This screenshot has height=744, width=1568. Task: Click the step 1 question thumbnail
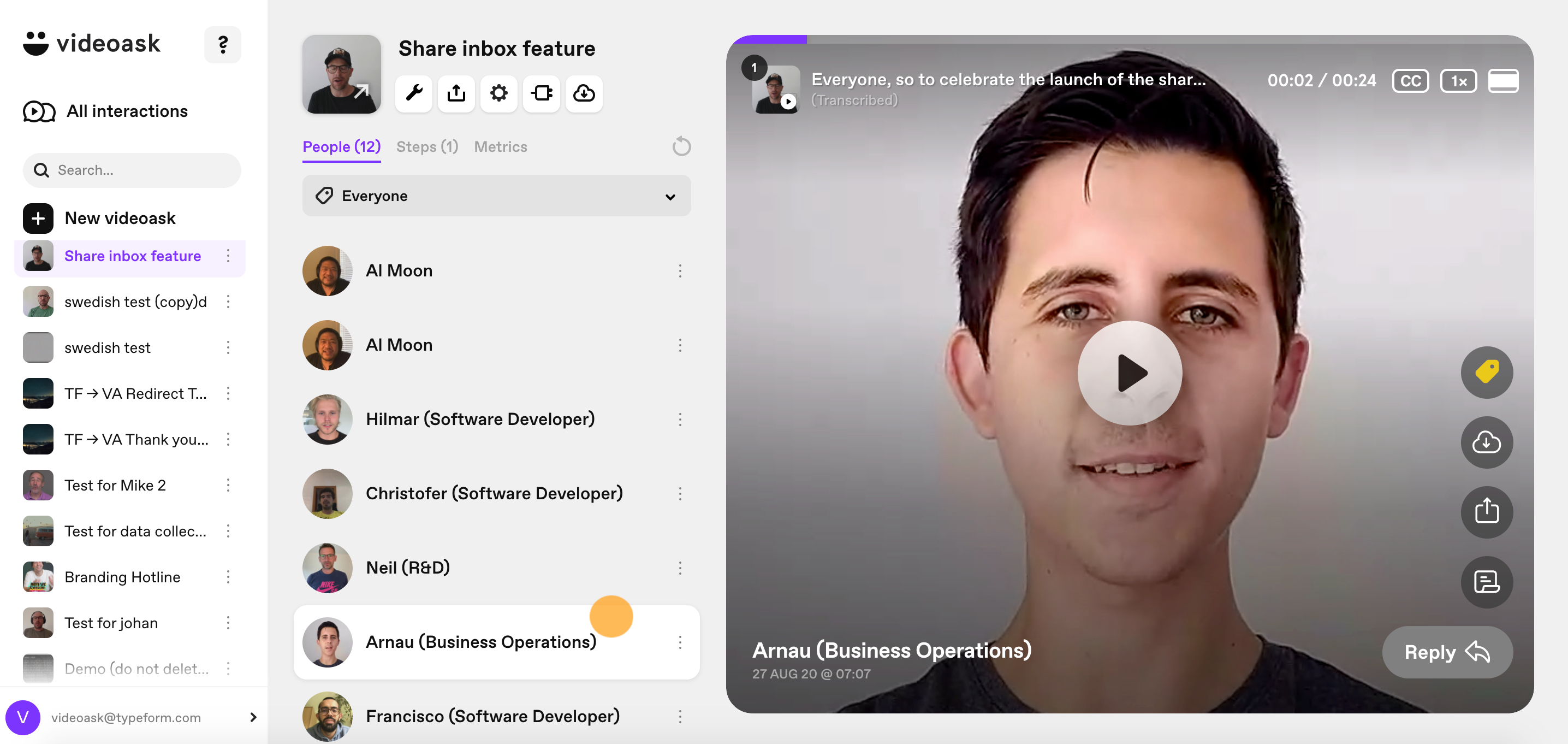coord(775,89)
